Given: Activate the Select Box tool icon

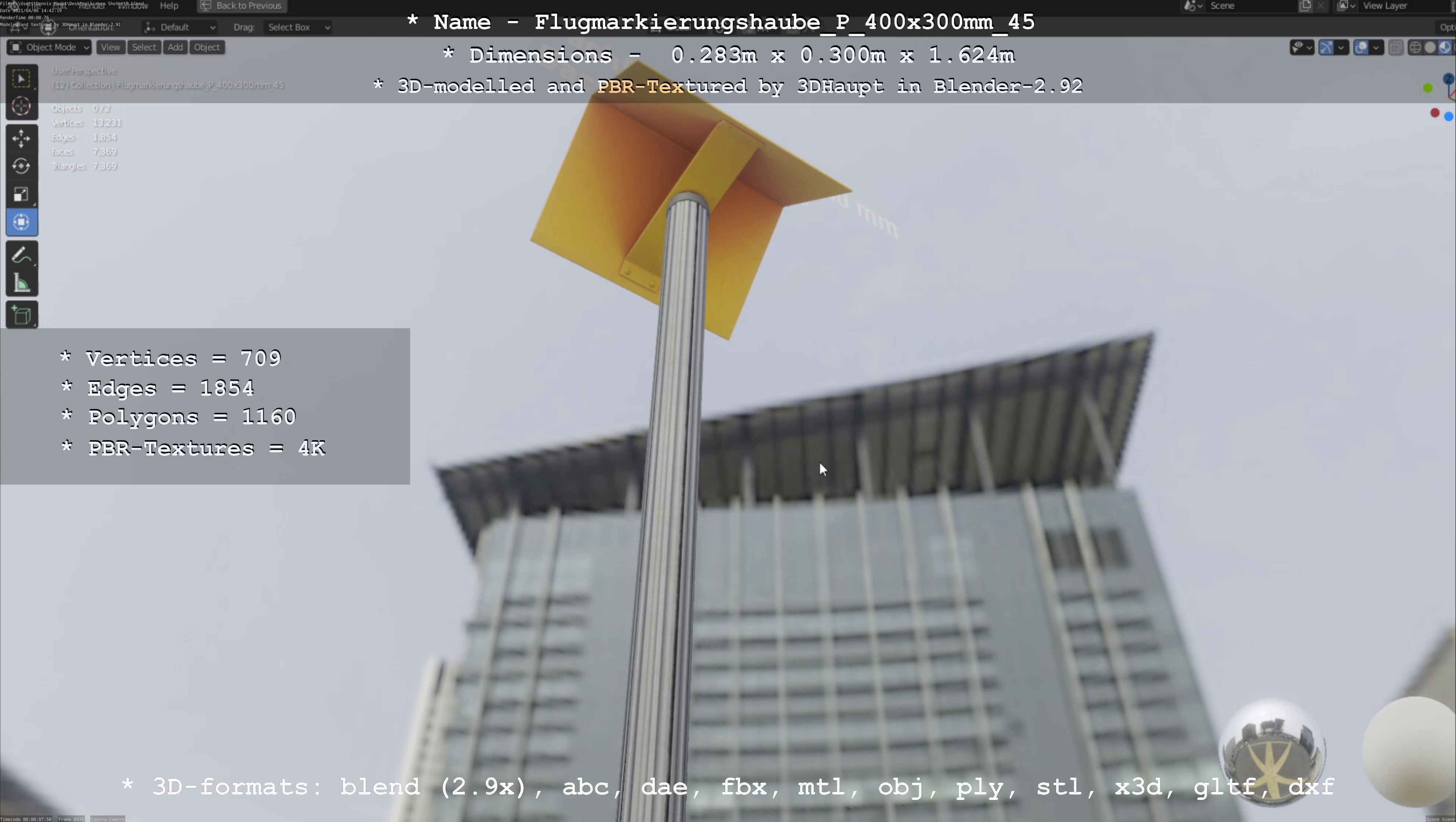Looking at the screenshot, I should [21, 79].
